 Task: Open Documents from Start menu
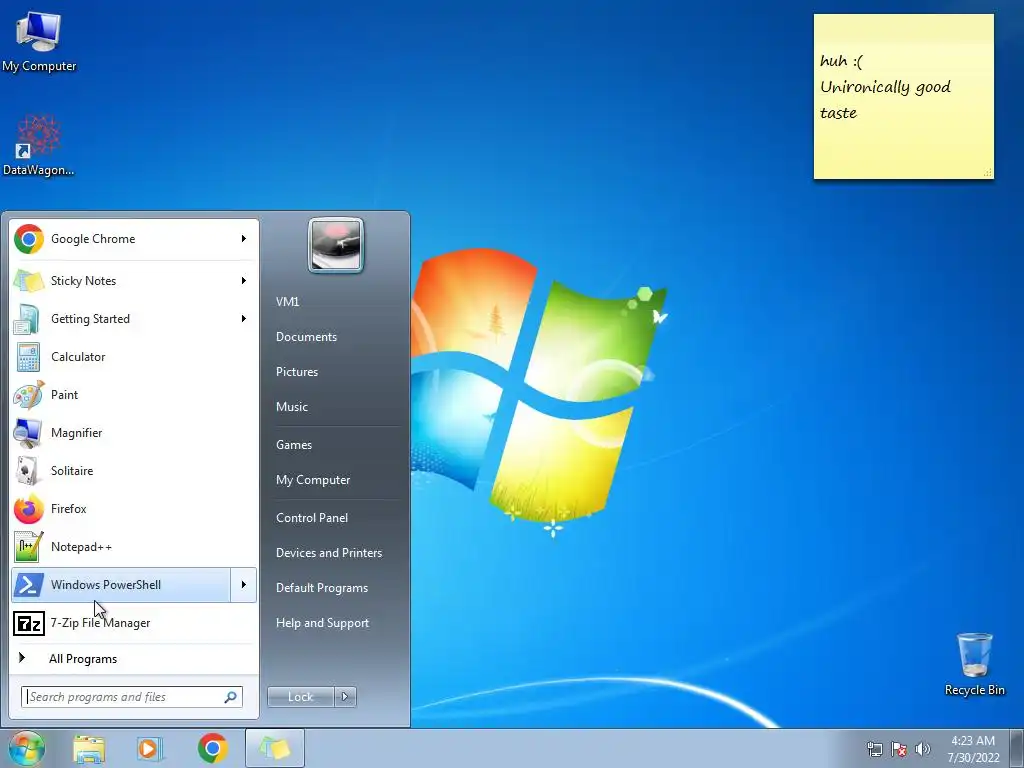pyautogui.click(x=306, y=337)
